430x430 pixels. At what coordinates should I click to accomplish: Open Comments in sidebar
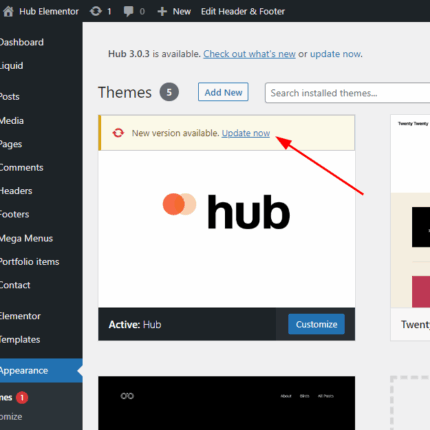pos(21,167)
